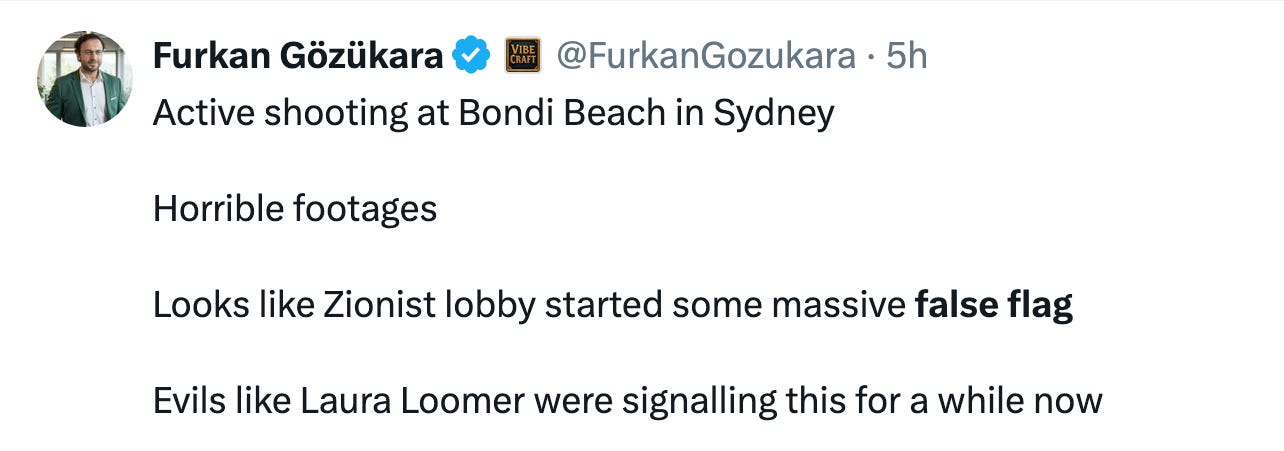Click the blue verified checkmark badge
This screenshot has width=1284, height=451.
pyautogui.click(x=472, y=56)
